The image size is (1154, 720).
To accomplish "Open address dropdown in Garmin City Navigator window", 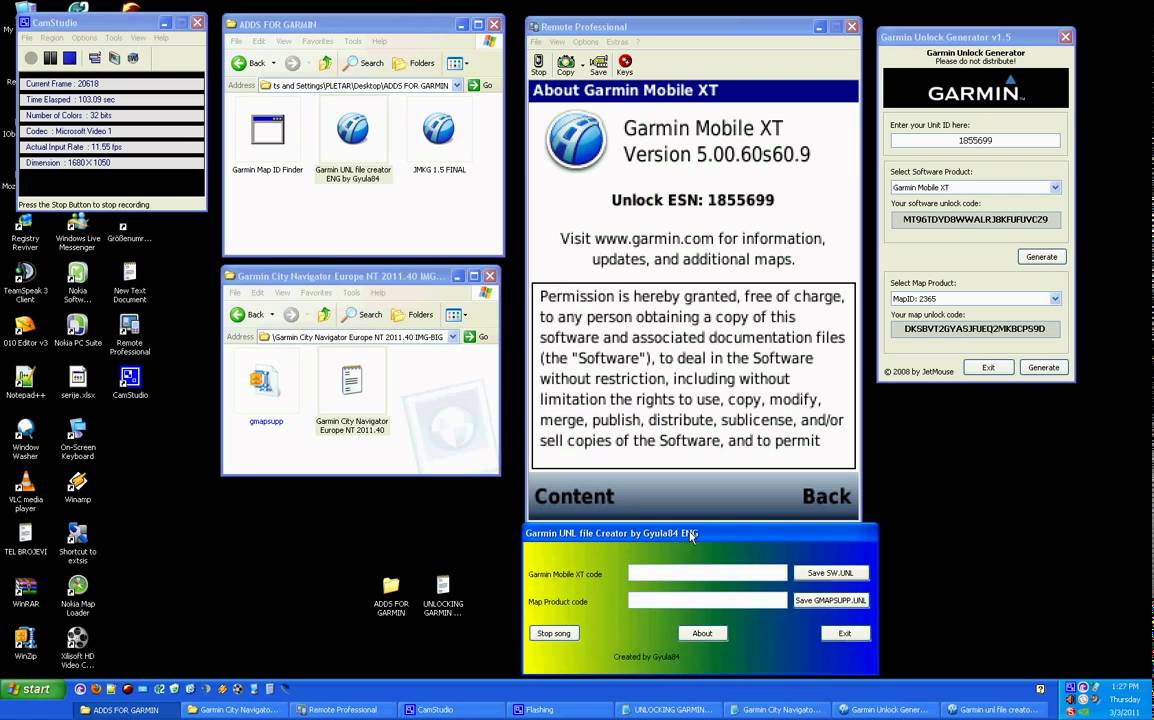I will [453, 336].
